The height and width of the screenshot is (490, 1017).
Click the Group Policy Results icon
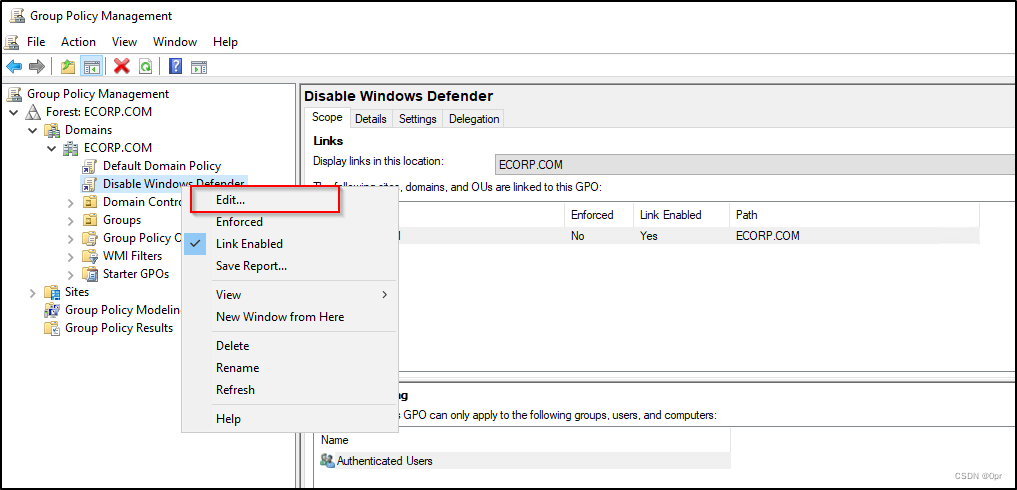tap(52, 328)
